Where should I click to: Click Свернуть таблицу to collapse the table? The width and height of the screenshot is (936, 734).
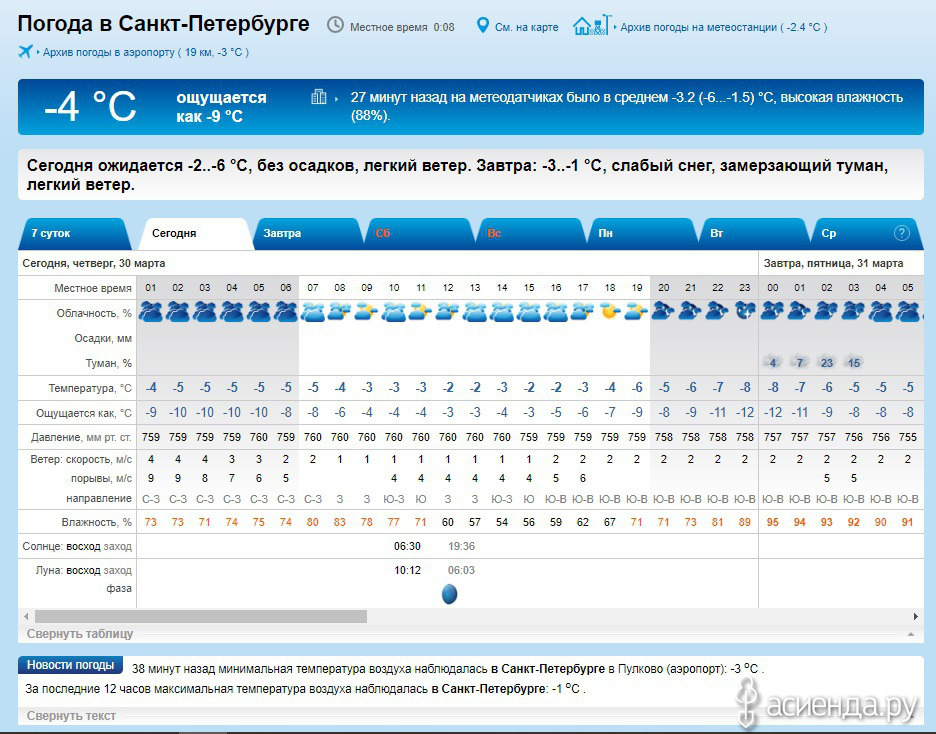click(x=80, y=634)
